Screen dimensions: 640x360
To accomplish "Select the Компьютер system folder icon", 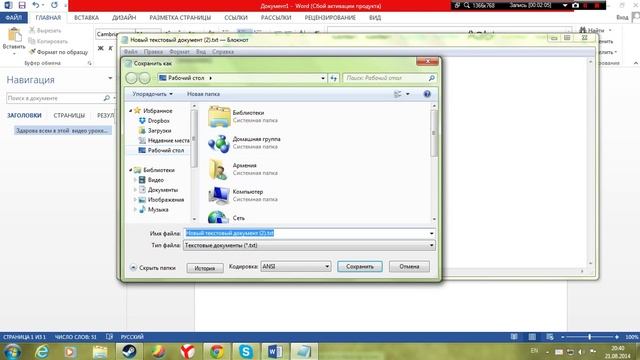I will (x=219, y=196).
